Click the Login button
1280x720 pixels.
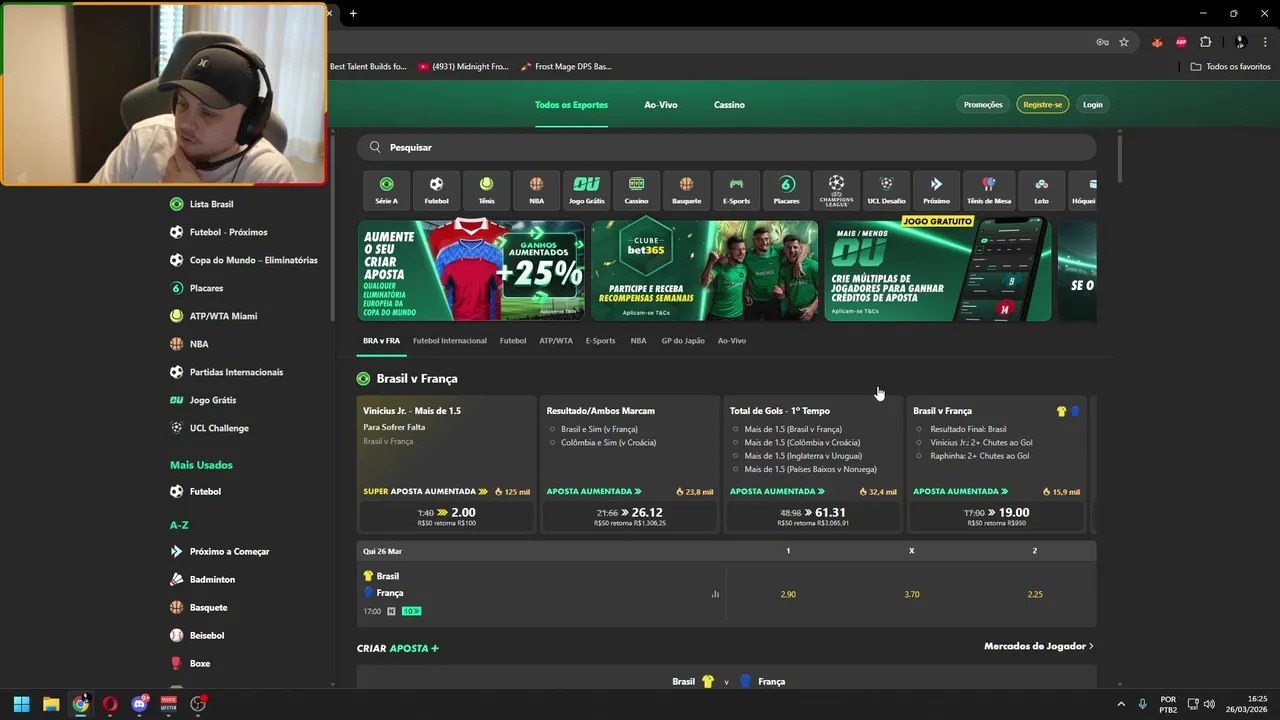[x=1093, y=105]
